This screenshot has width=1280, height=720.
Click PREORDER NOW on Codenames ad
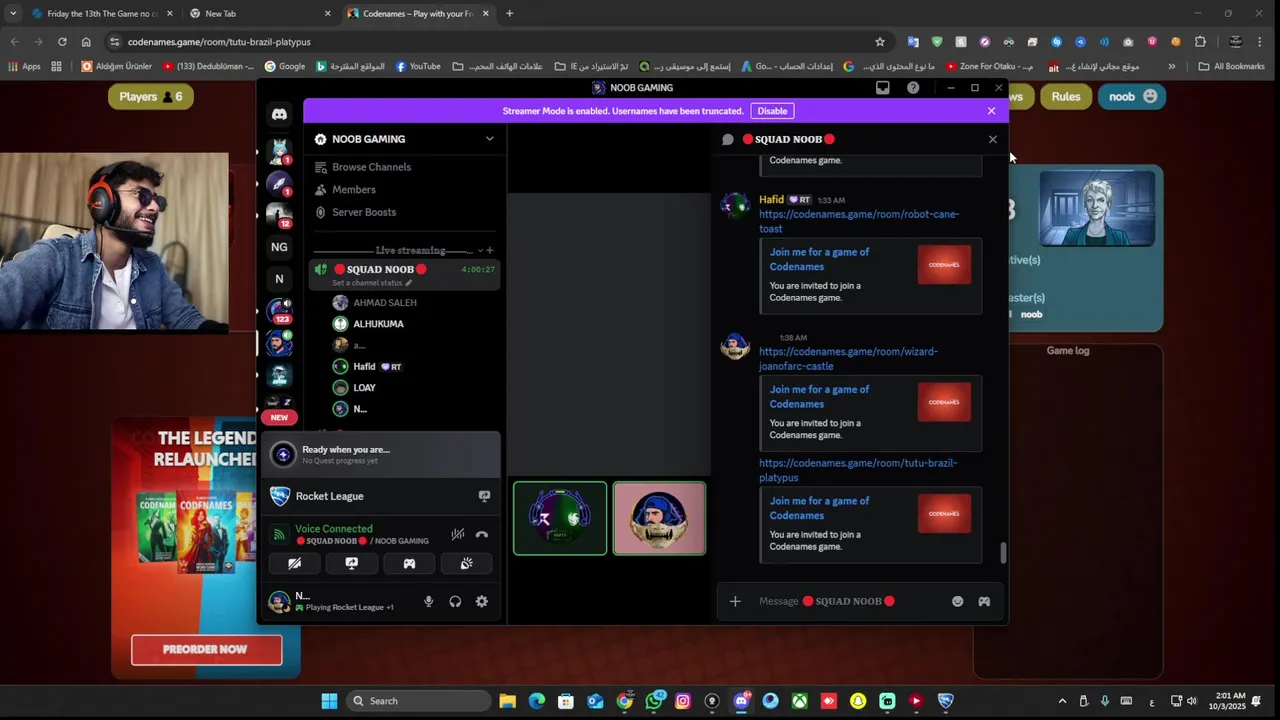pyautogui.click(x=206, y=649)
